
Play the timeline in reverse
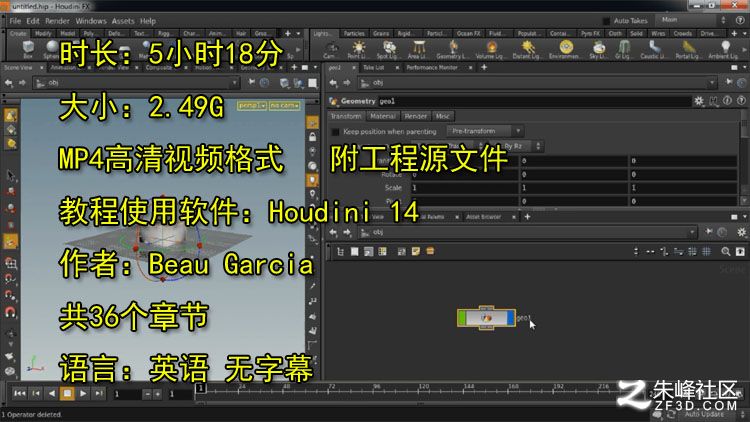coord(52,393)
